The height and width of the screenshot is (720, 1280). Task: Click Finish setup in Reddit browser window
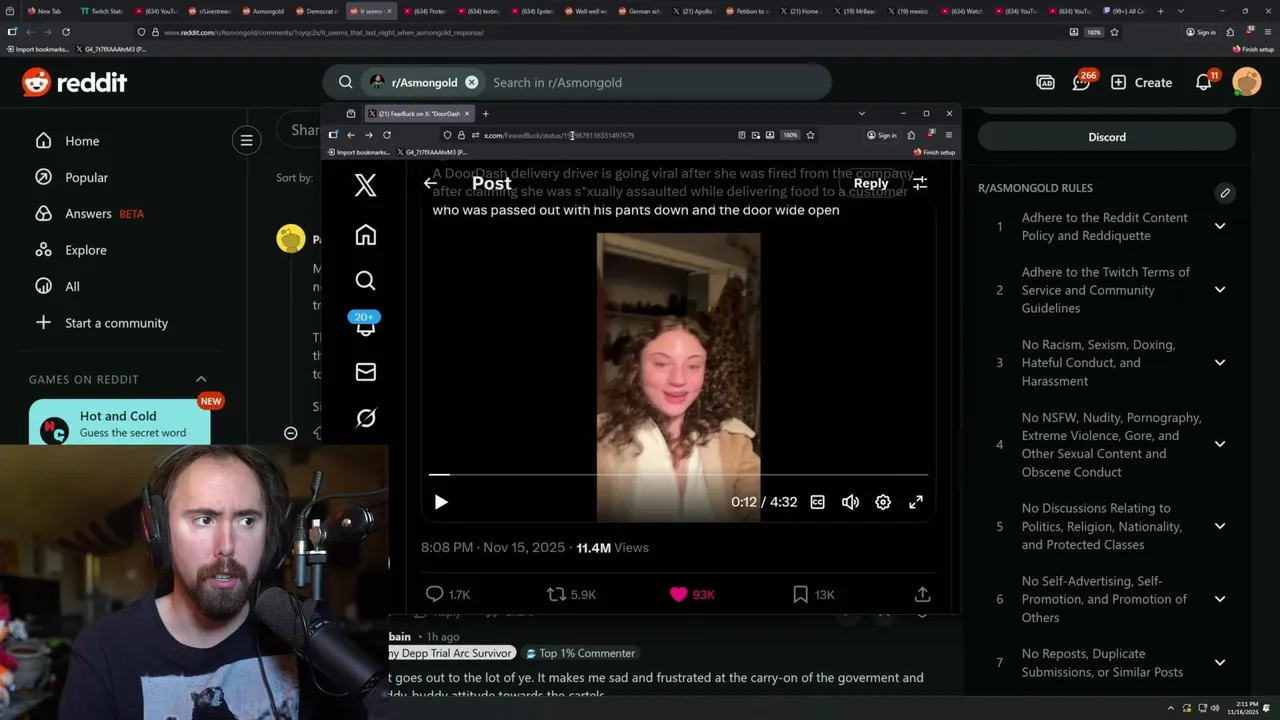pyautogui.click(x=1254, y=48)
